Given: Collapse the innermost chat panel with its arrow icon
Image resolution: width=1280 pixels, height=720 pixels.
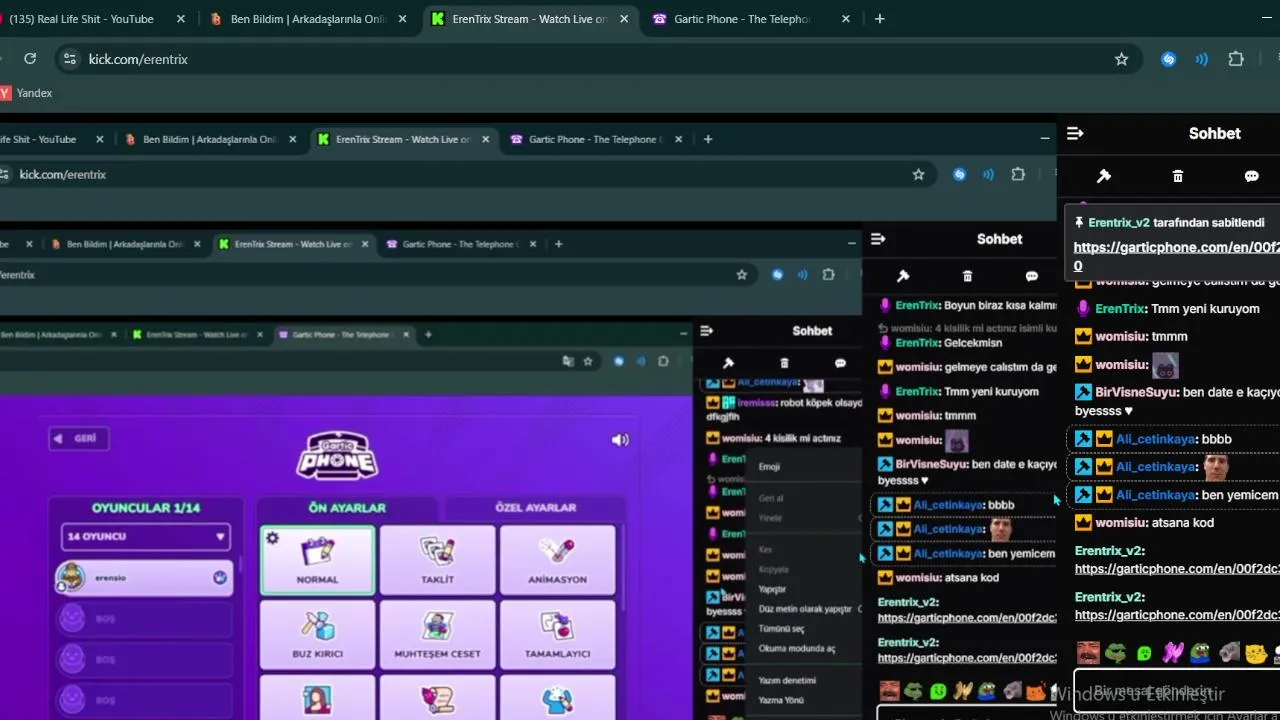Looking at the screenshot, I should pyautogui.click(x=706, y=331).
